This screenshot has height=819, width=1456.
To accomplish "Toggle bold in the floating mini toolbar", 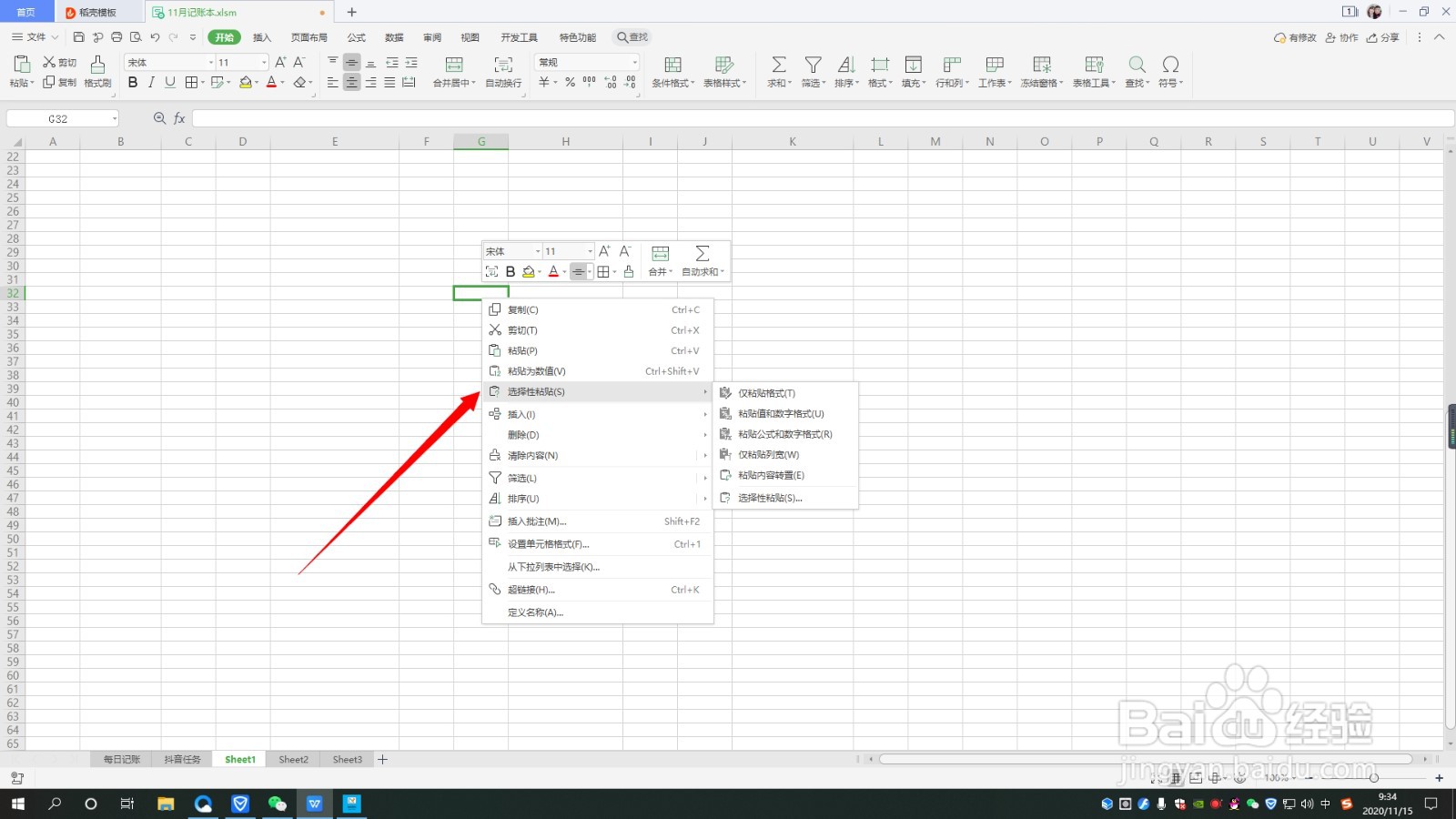I will tap(511, 271).
